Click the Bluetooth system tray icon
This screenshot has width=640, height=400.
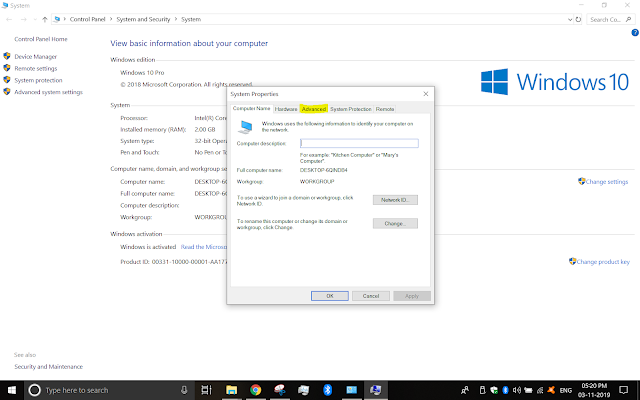[x=505, y=390]
